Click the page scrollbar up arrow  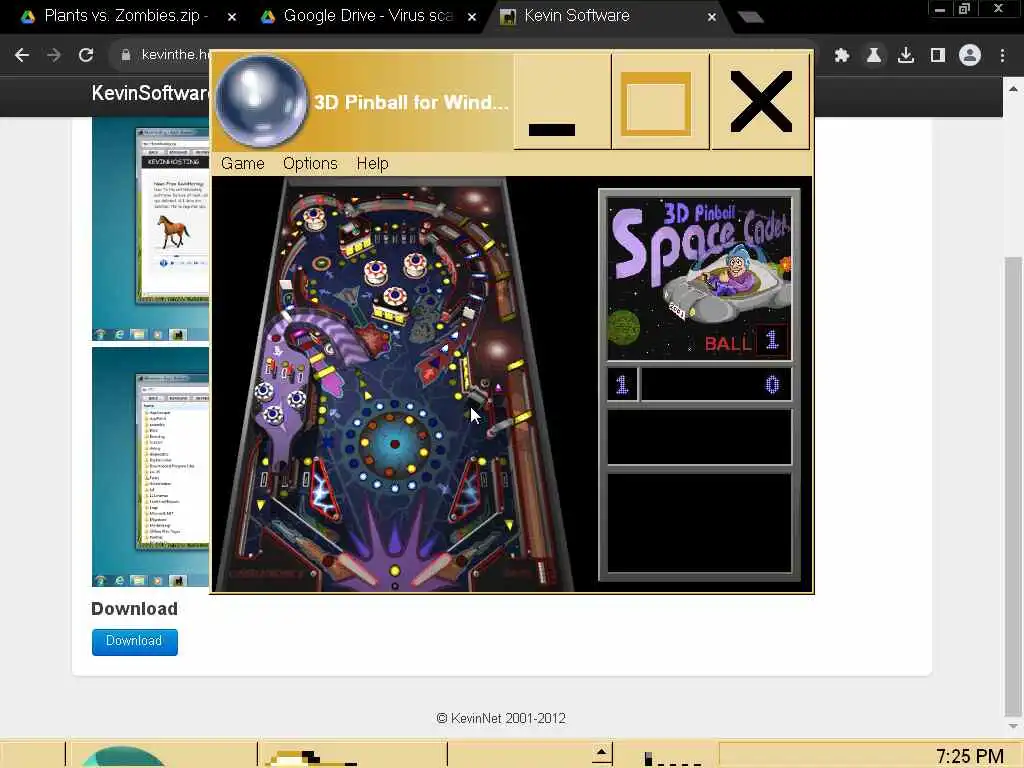1013,89
